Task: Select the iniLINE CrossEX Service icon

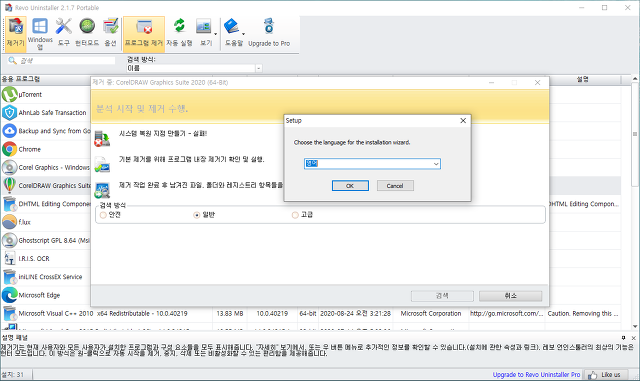Action: tap(9, 276)
